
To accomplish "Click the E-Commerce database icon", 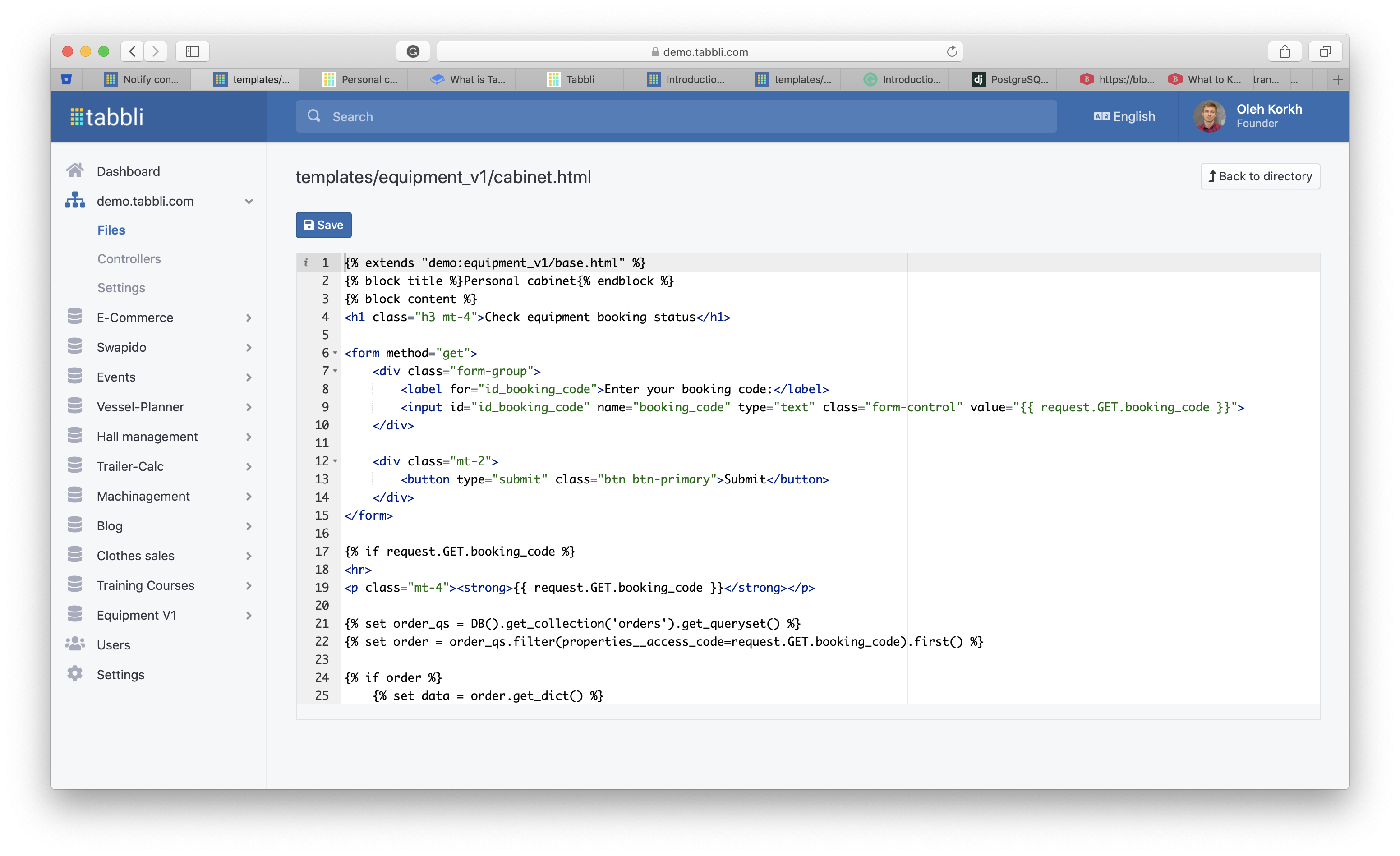I will pyautogui.click(x=74, y=317).
